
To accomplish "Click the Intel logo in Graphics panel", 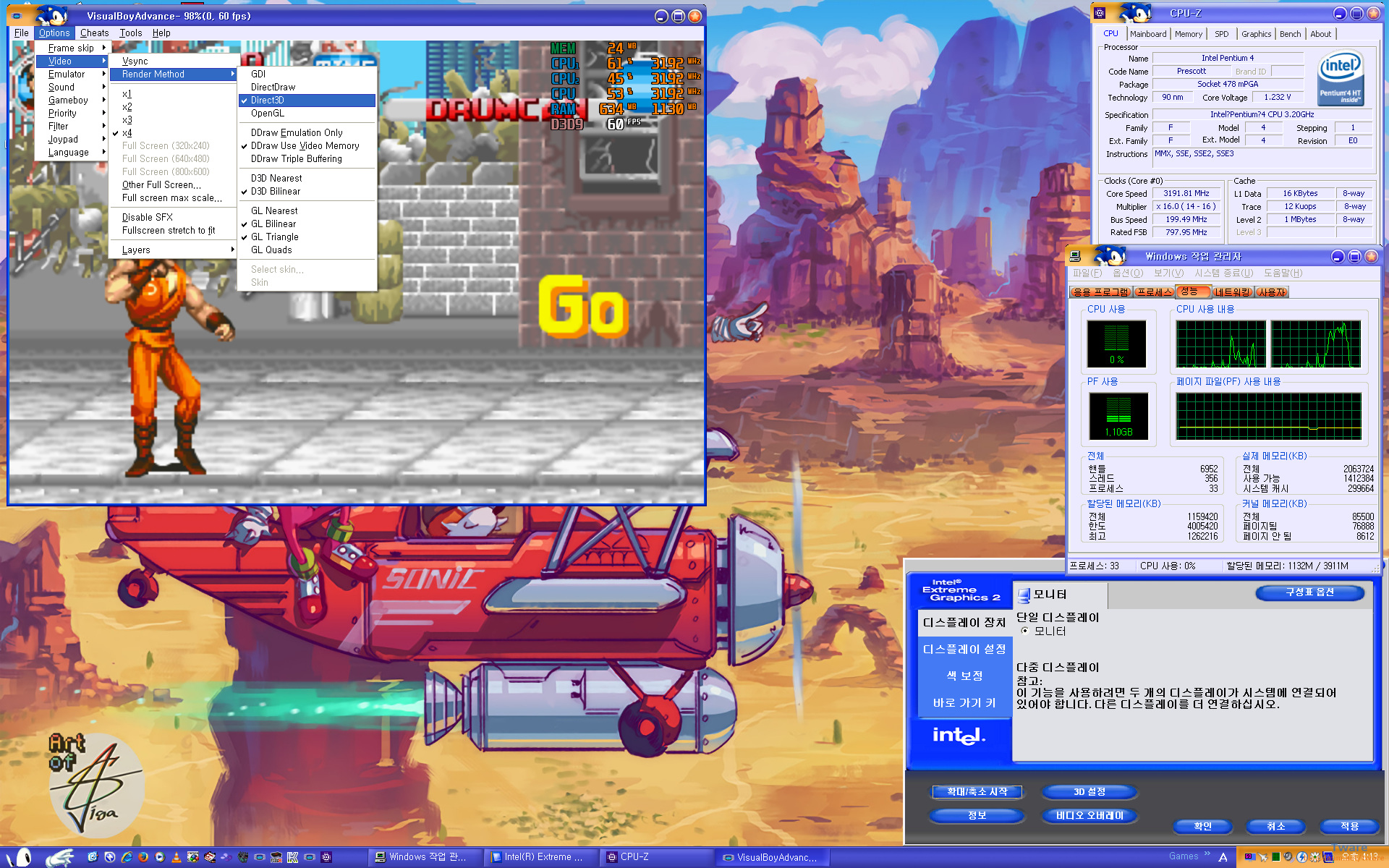I will 959,736.
